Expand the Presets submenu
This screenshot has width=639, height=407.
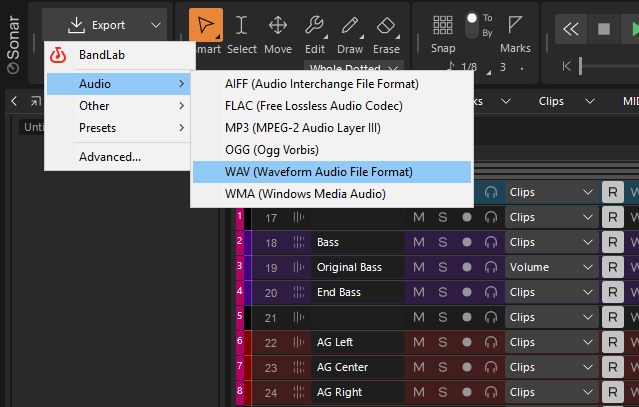coord(118,128)
